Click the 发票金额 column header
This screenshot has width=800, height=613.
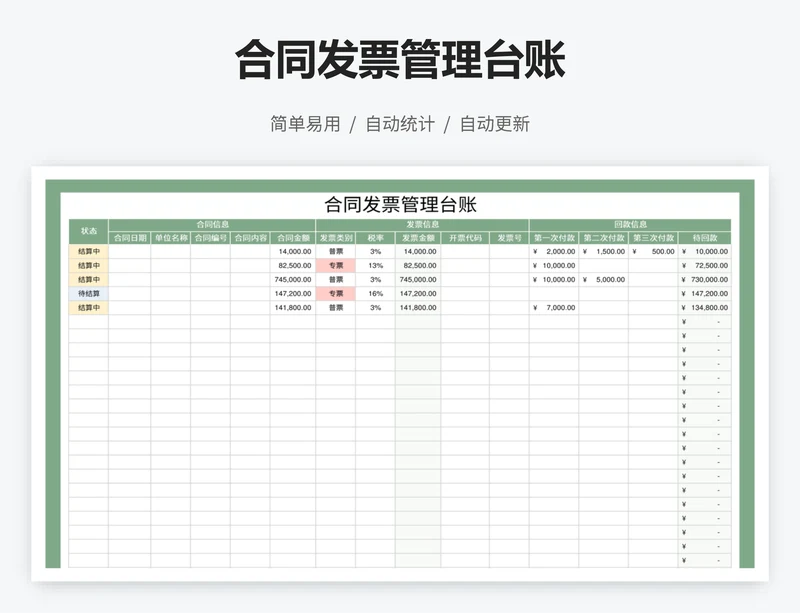pyautogui.click(x=418, y=238)
